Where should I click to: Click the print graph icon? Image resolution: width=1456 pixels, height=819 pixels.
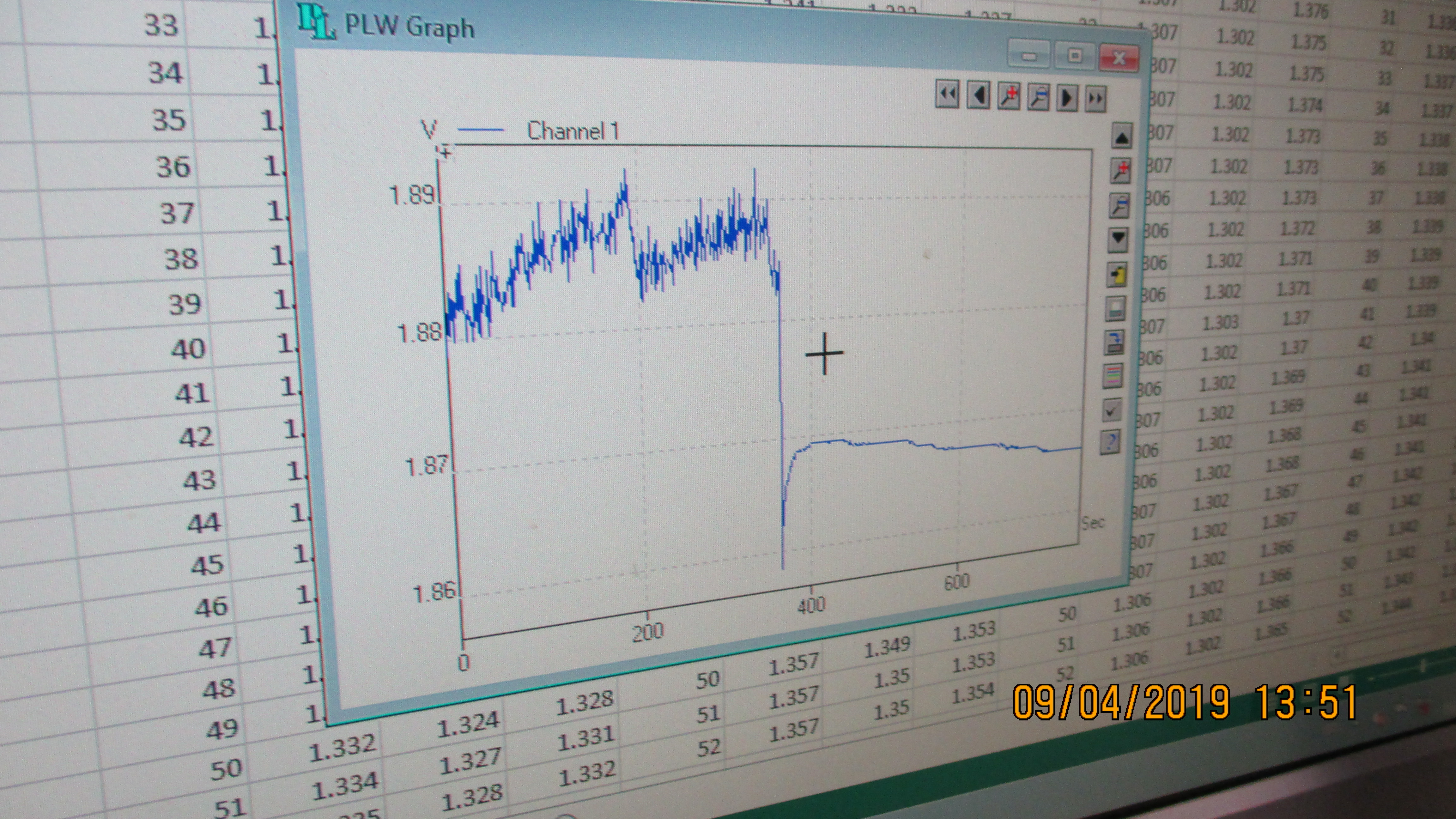click(1116, 309)
